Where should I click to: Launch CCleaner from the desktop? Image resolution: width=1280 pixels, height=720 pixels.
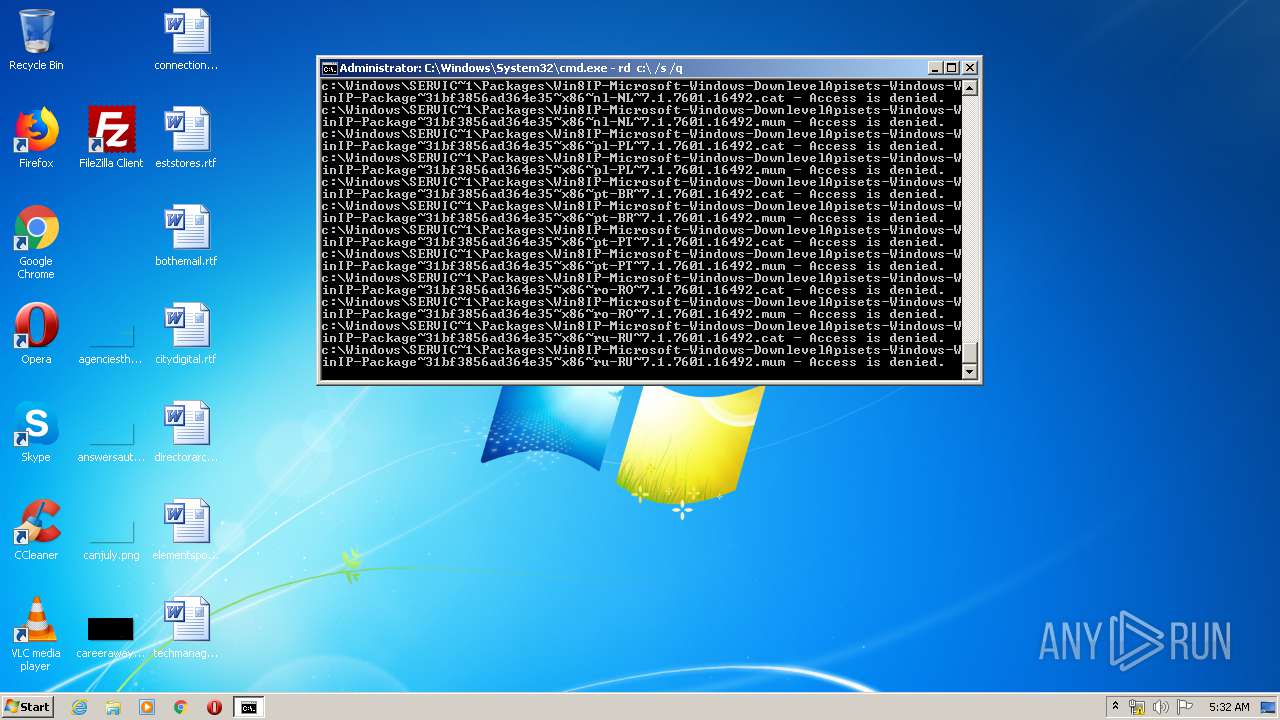click(36, 530)
